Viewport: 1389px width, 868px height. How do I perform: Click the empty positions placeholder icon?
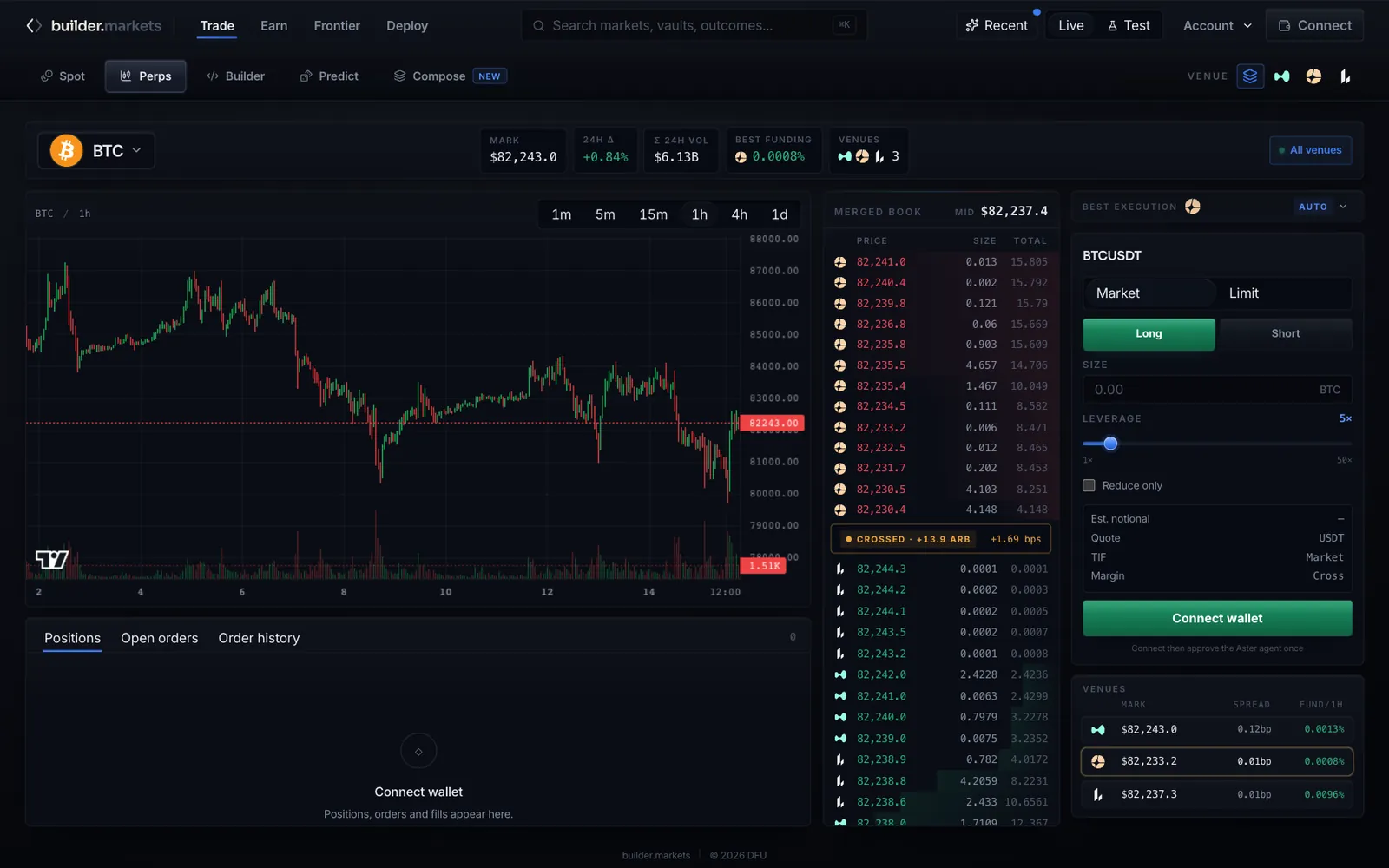pos(418,752)
